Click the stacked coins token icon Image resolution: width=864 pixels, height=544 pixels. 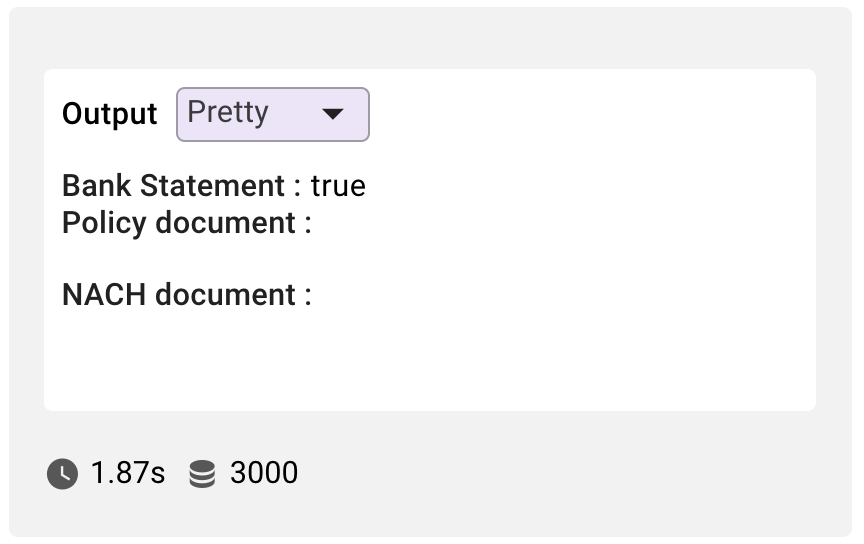202,474
